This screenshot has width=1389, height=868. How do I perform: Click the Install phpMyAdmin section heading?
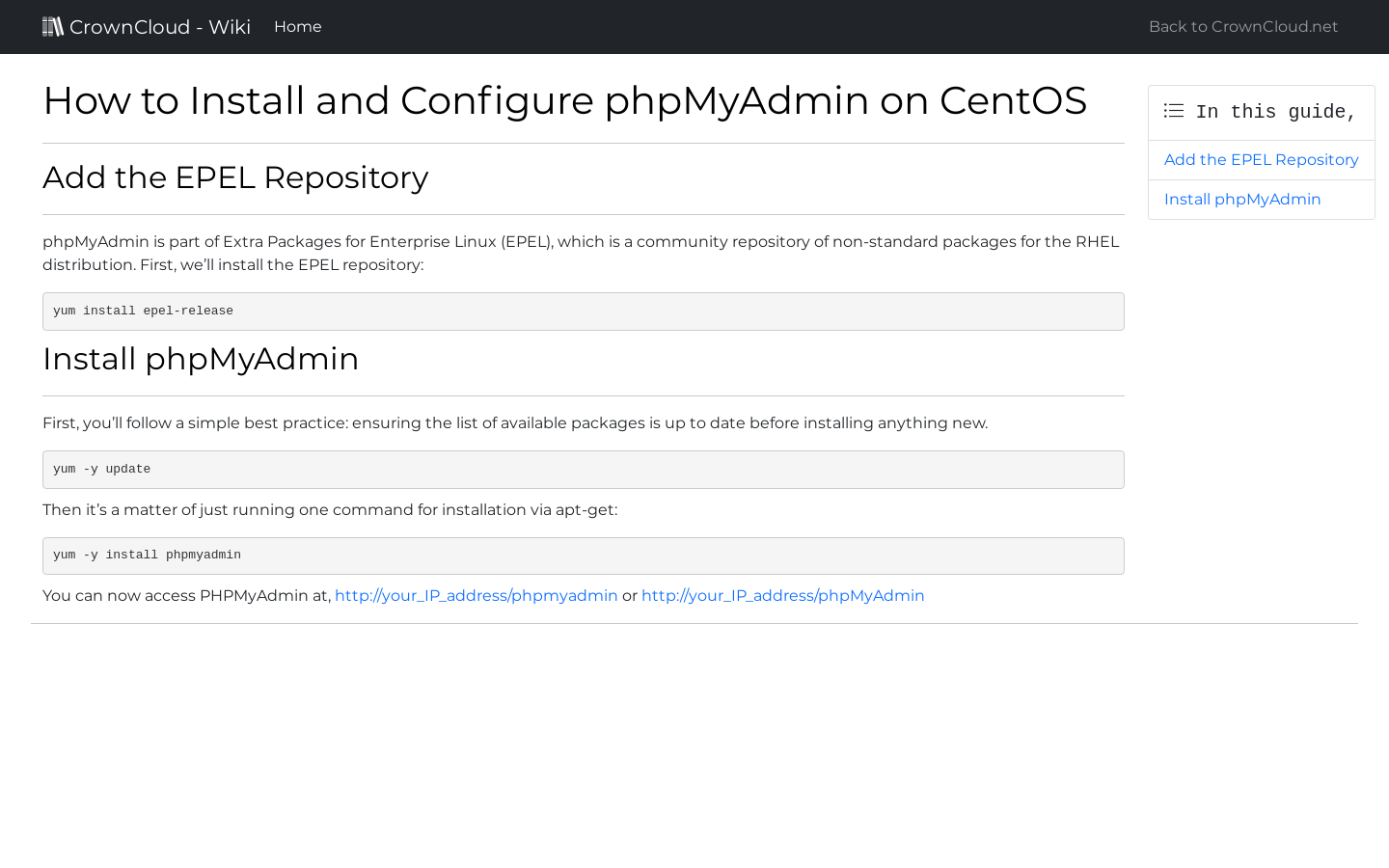point(201,359)
